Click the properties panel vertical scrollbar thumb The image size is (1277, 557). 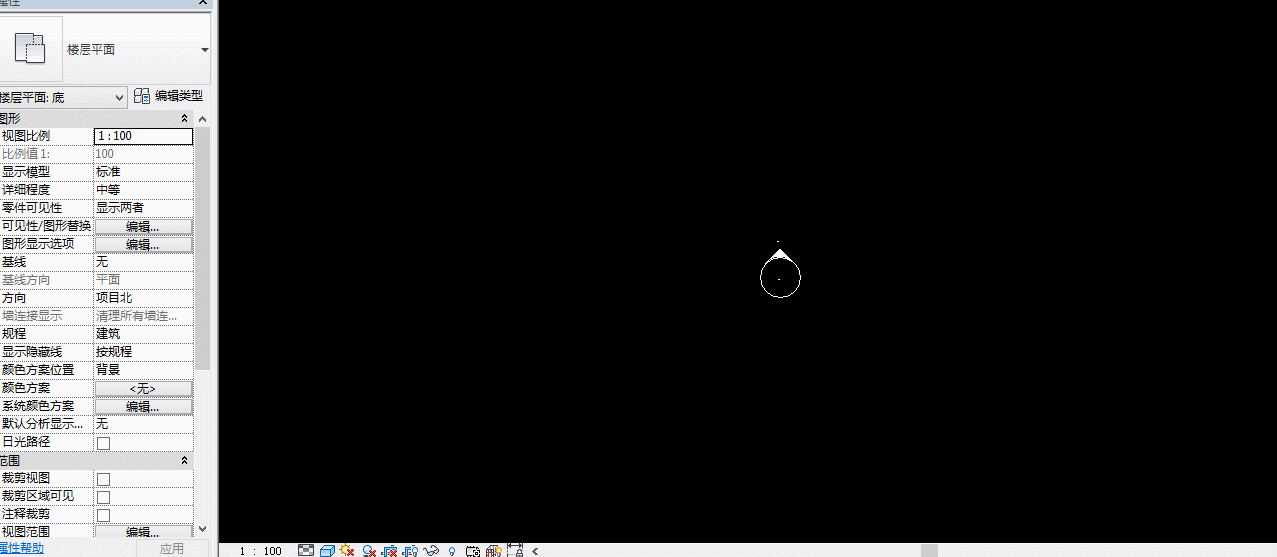tap(203, 247)
